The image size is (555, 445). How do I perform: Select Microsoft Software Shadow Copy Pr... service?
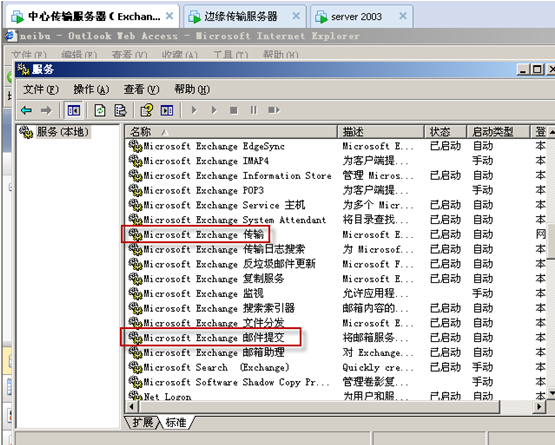(236, 382)
